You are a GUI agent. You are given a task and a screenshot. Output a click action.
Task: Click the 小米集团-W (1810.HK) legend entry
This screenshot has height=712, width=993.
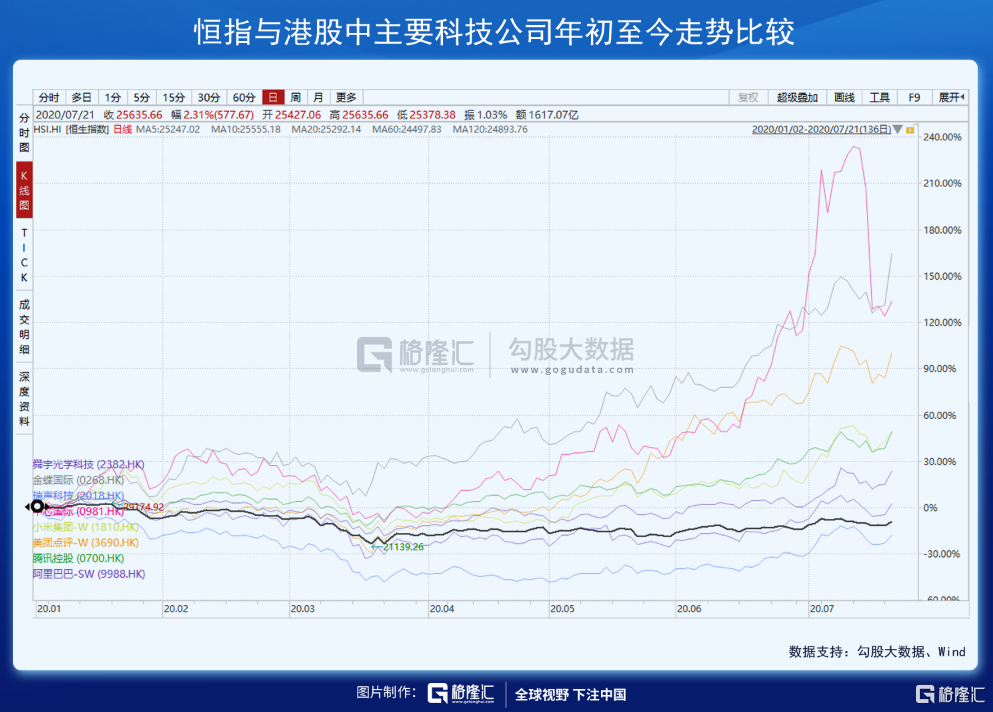click(85, 527)
